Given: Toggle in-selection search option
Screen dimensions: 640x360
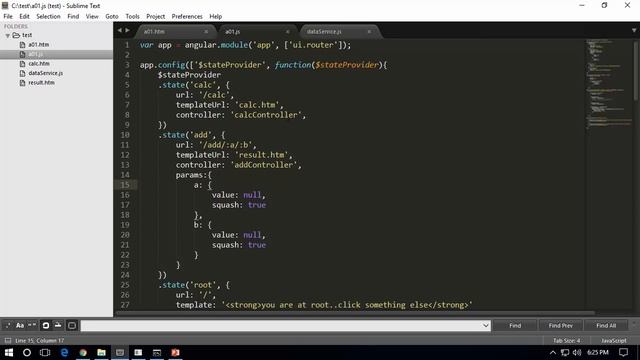Looking at the screenshot, I should pyautogui.click(x=58, y=325).
